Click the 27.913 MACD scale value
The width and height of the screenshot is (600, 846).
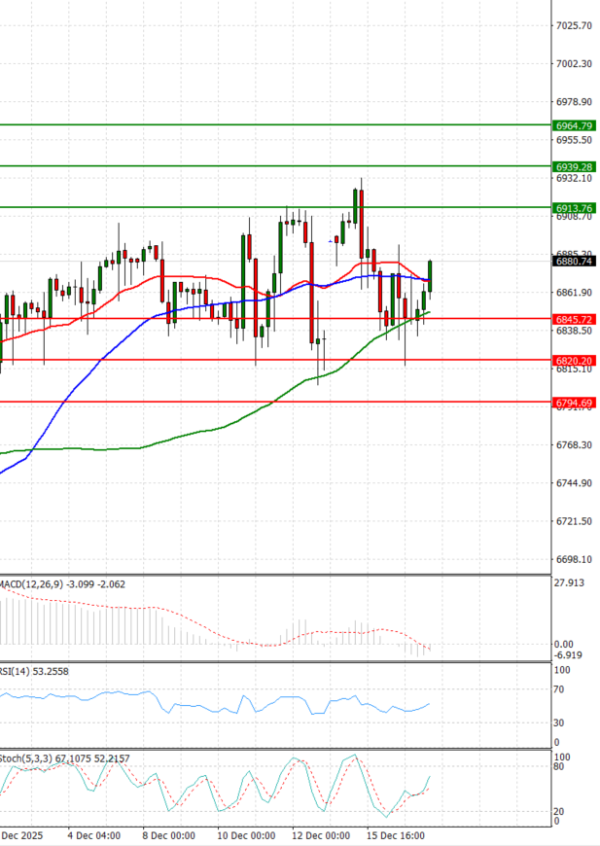coord(569,581)
